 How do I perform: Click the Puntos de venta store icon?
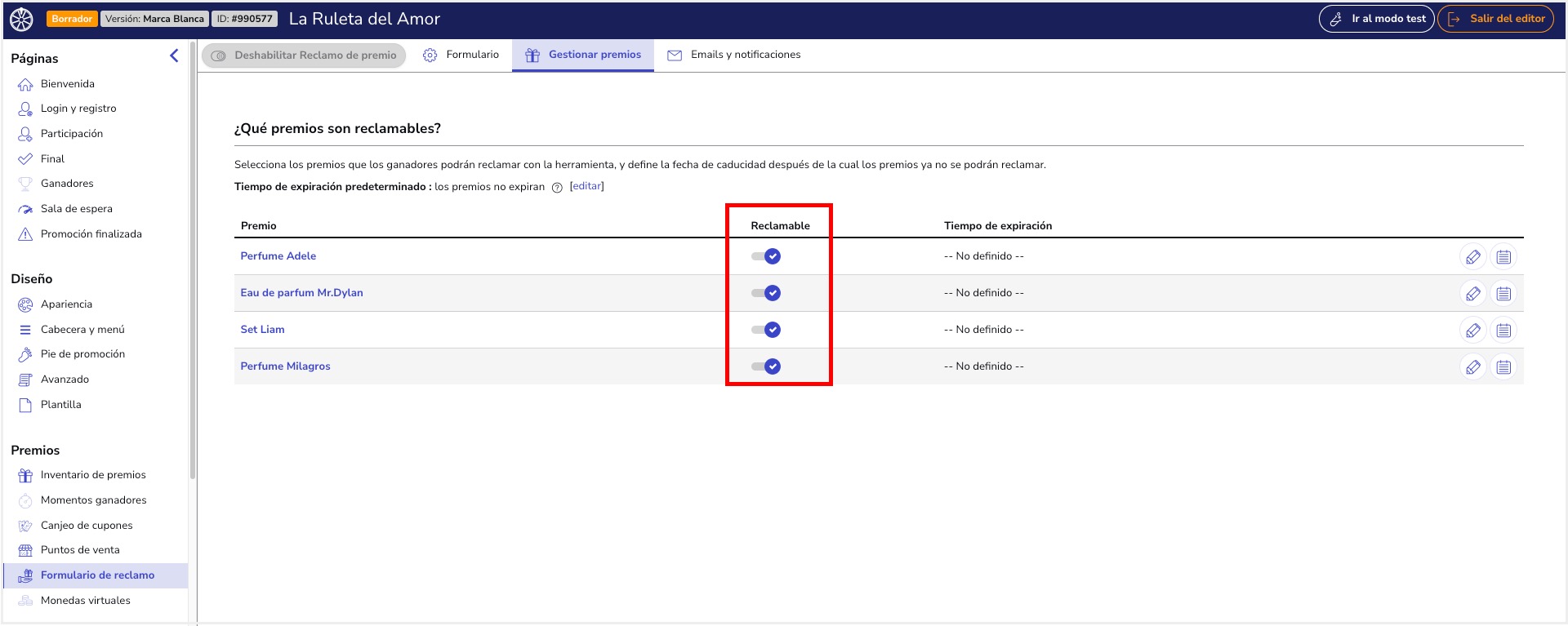point(25,550)
